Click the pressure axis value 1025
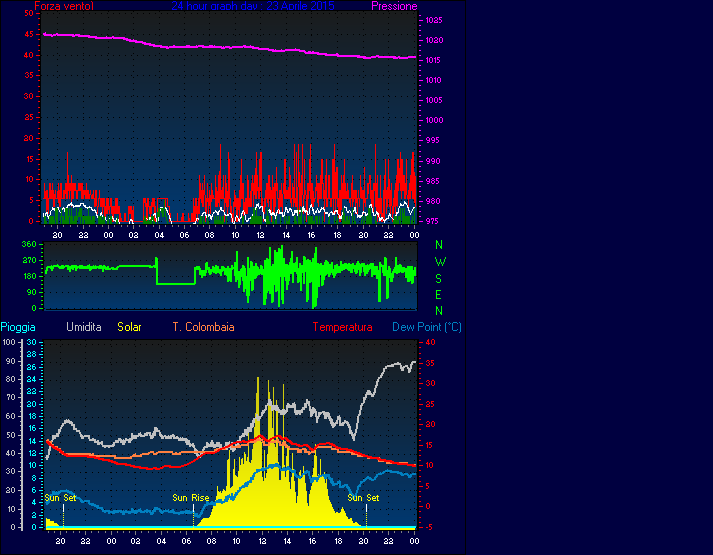This screenshot has width=713, height=555. [x=434, y=20]
